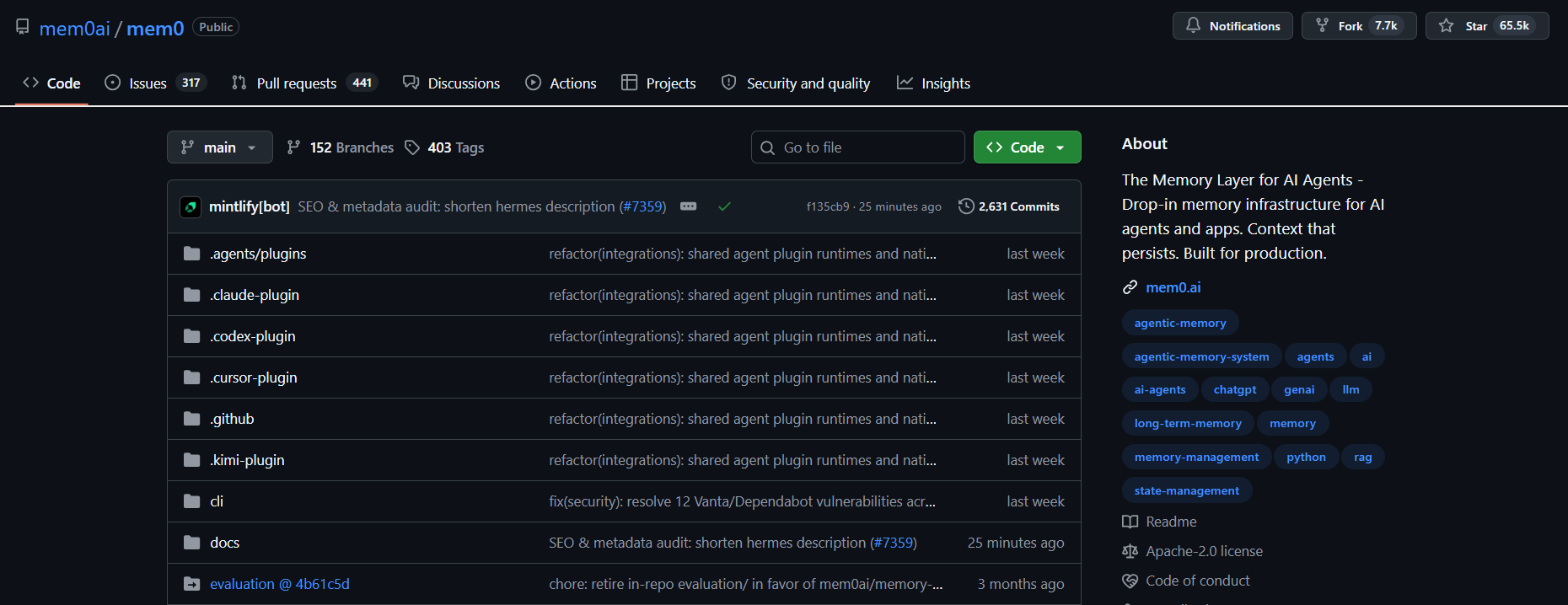This screenshot has width=1568, height=605.
Task: View 403 Tags
Action: click(444, 147)
